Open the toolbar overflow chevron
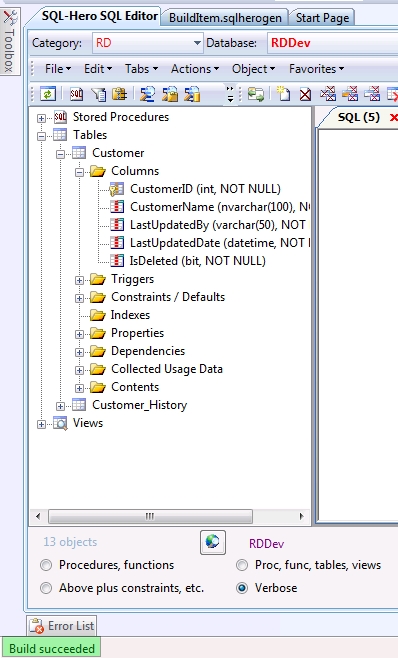 [230, 94]
